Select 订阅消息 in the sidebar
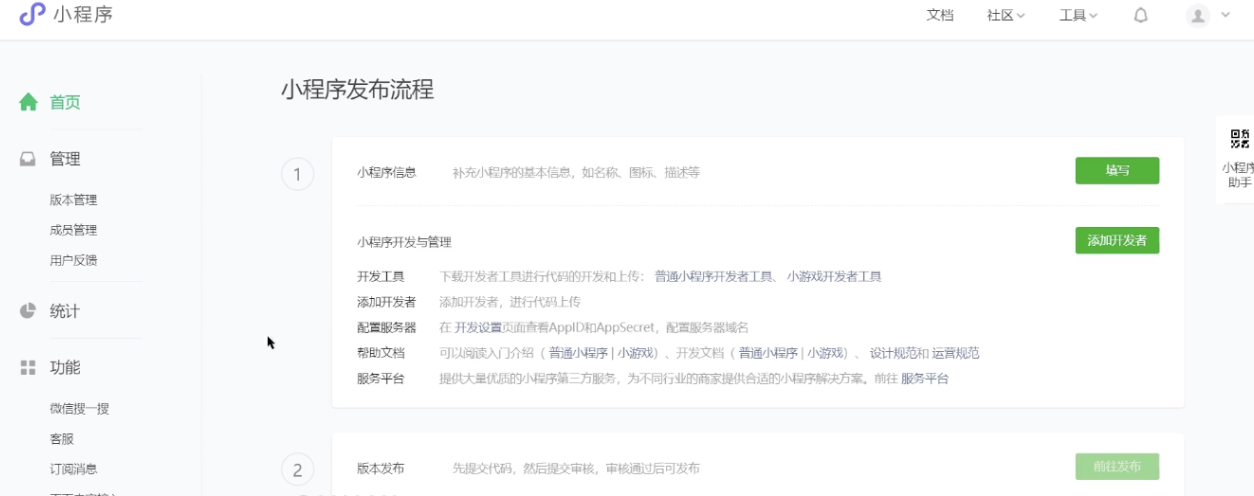The width and height of the screenshot is (1254, 496). (x=73, y=468)
